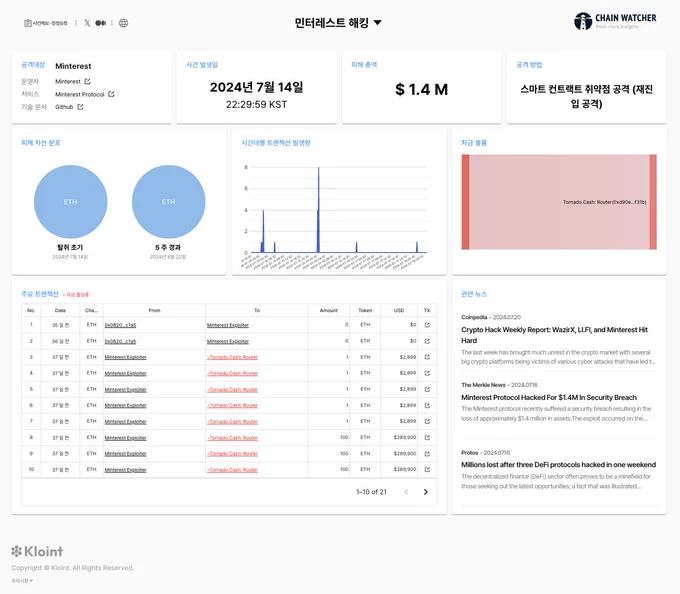Open TX link icon for row 9

[x=427, y=454]
